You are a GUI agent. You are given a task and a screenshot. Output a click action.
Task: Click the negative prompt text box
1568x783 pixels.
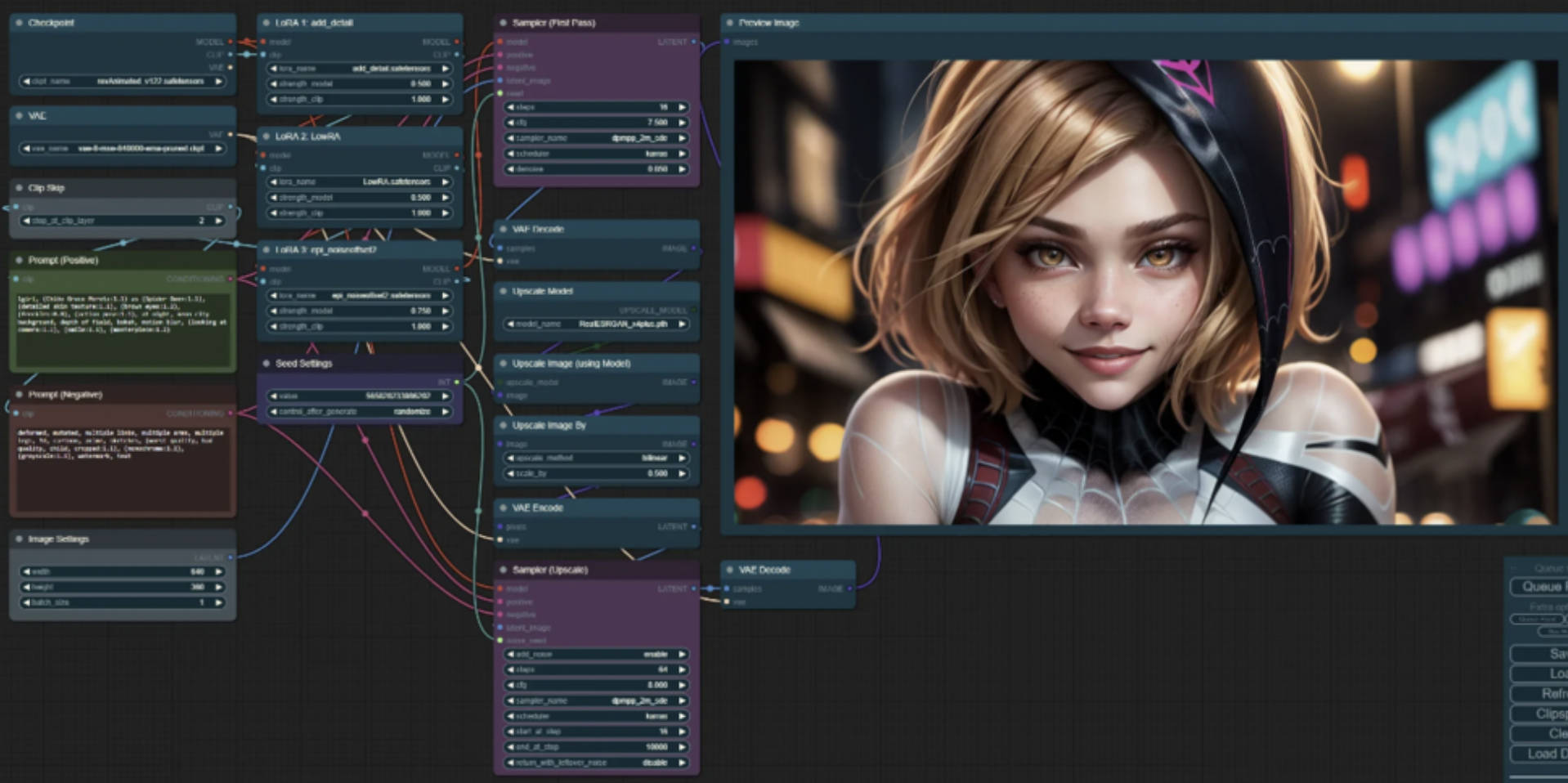pos(123,468)
